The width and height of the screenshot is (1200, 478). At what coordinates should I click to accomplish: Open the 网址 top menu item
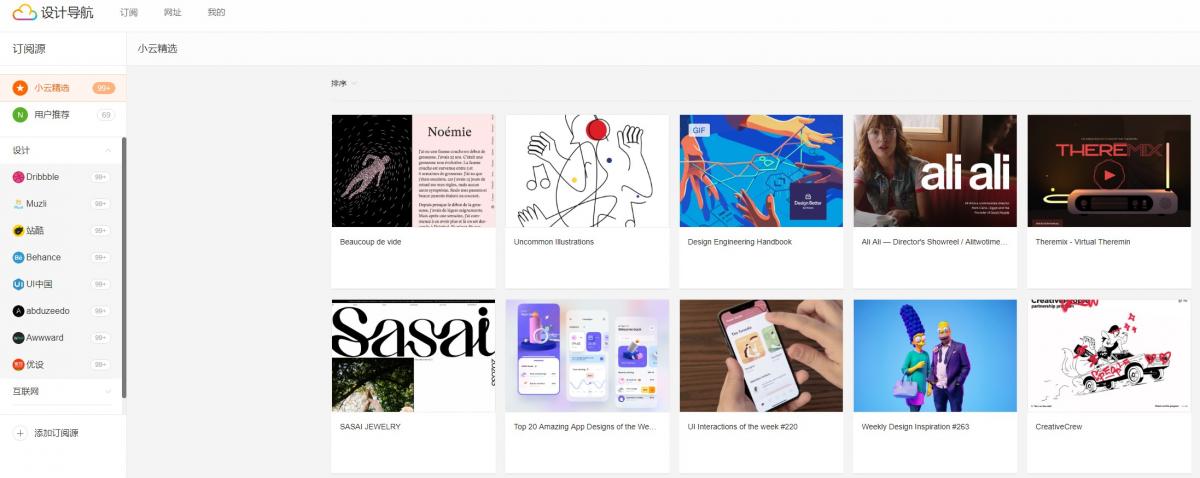[173, 13]
